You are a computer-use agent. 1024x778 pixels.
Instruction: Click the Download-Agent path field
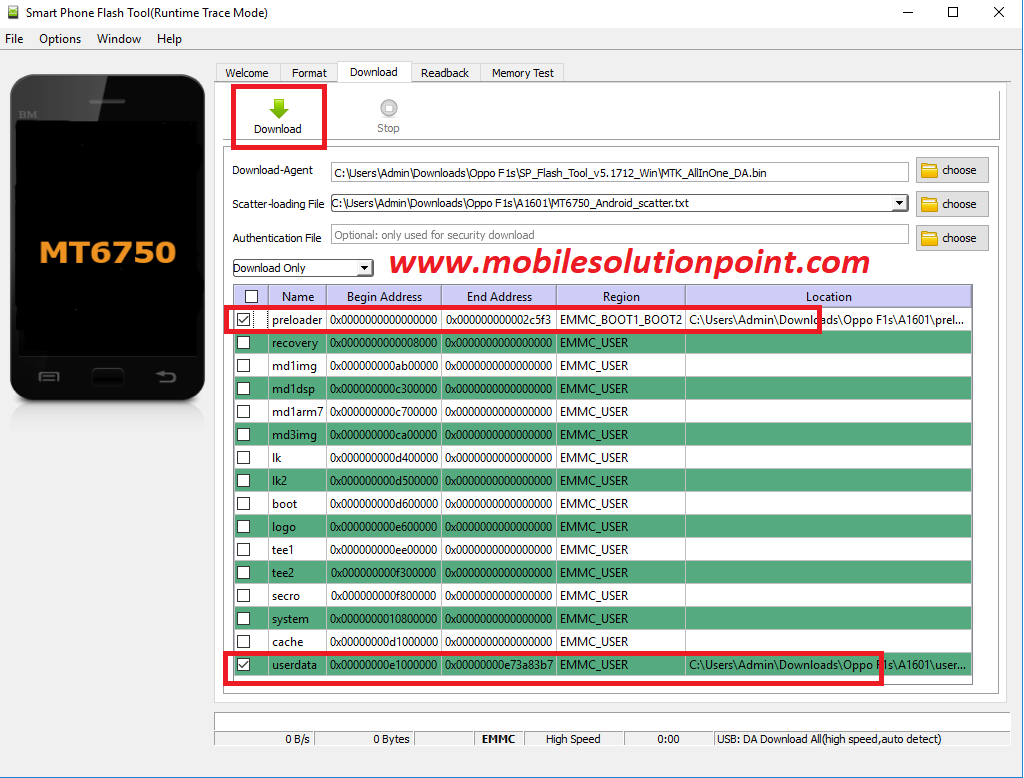pos(619,172)
